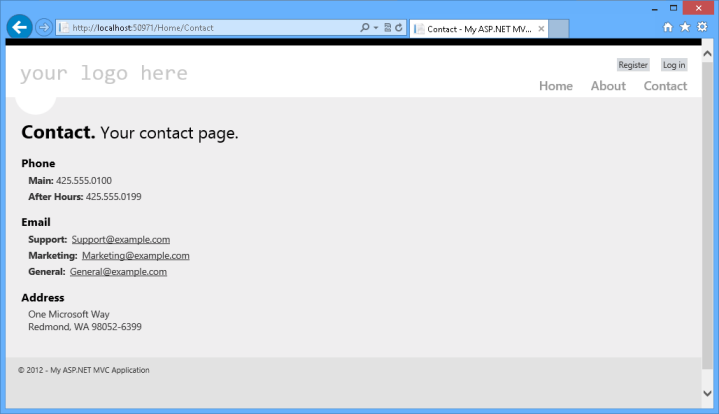Screen dimensions: 719x414
Task: Open the Favorites star icon
Action: click(x=685, y=27)
